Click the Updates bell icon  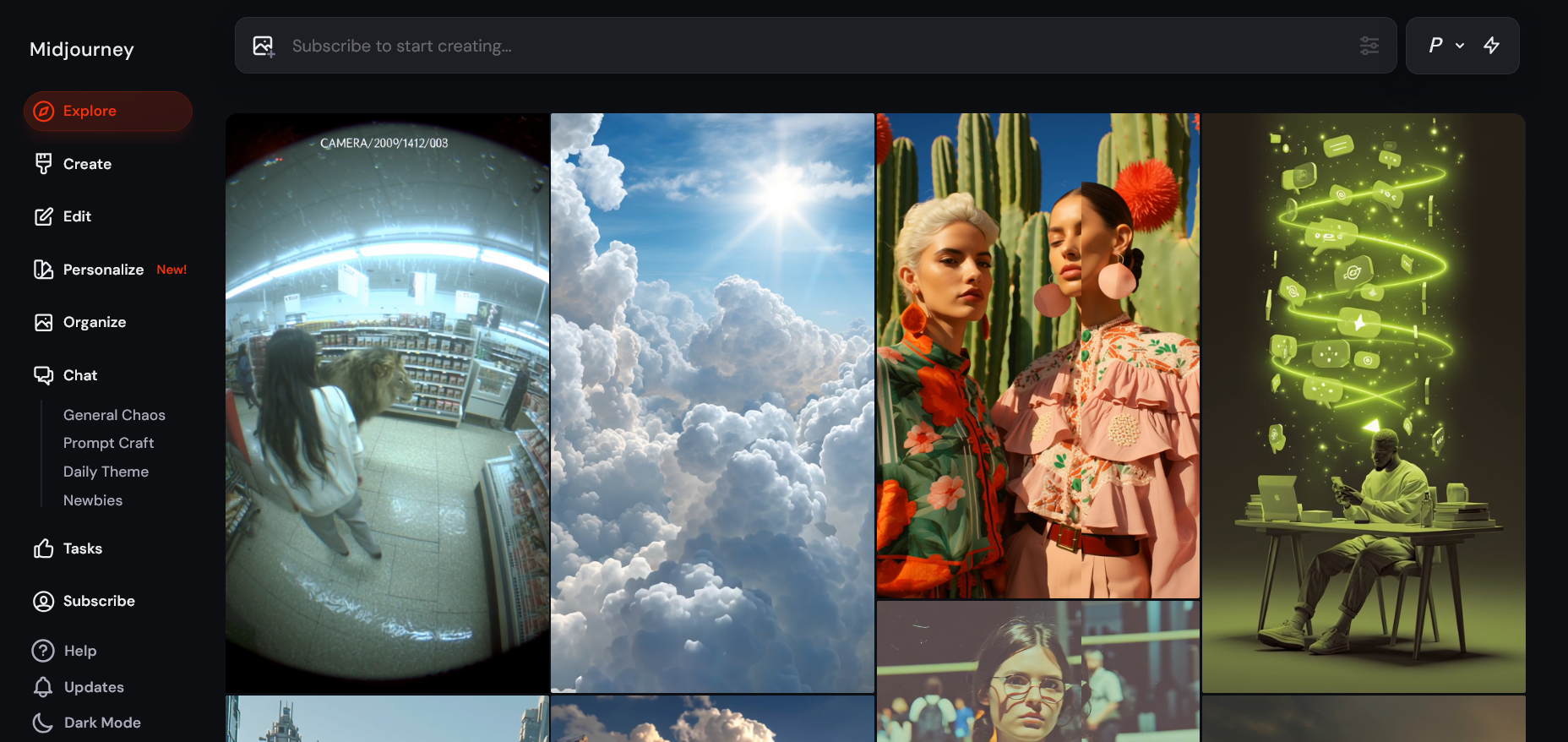click(43, 687)
